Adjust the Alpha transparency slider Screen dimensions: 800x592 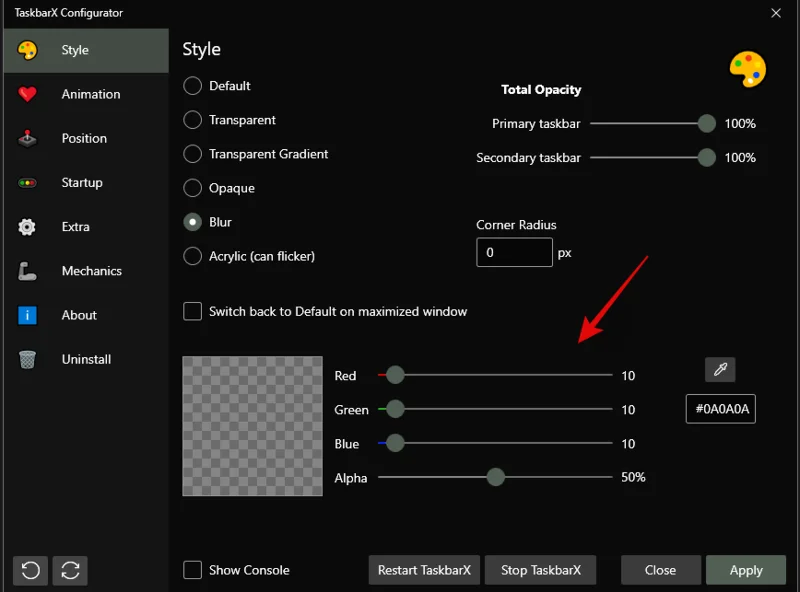point(495,477)
